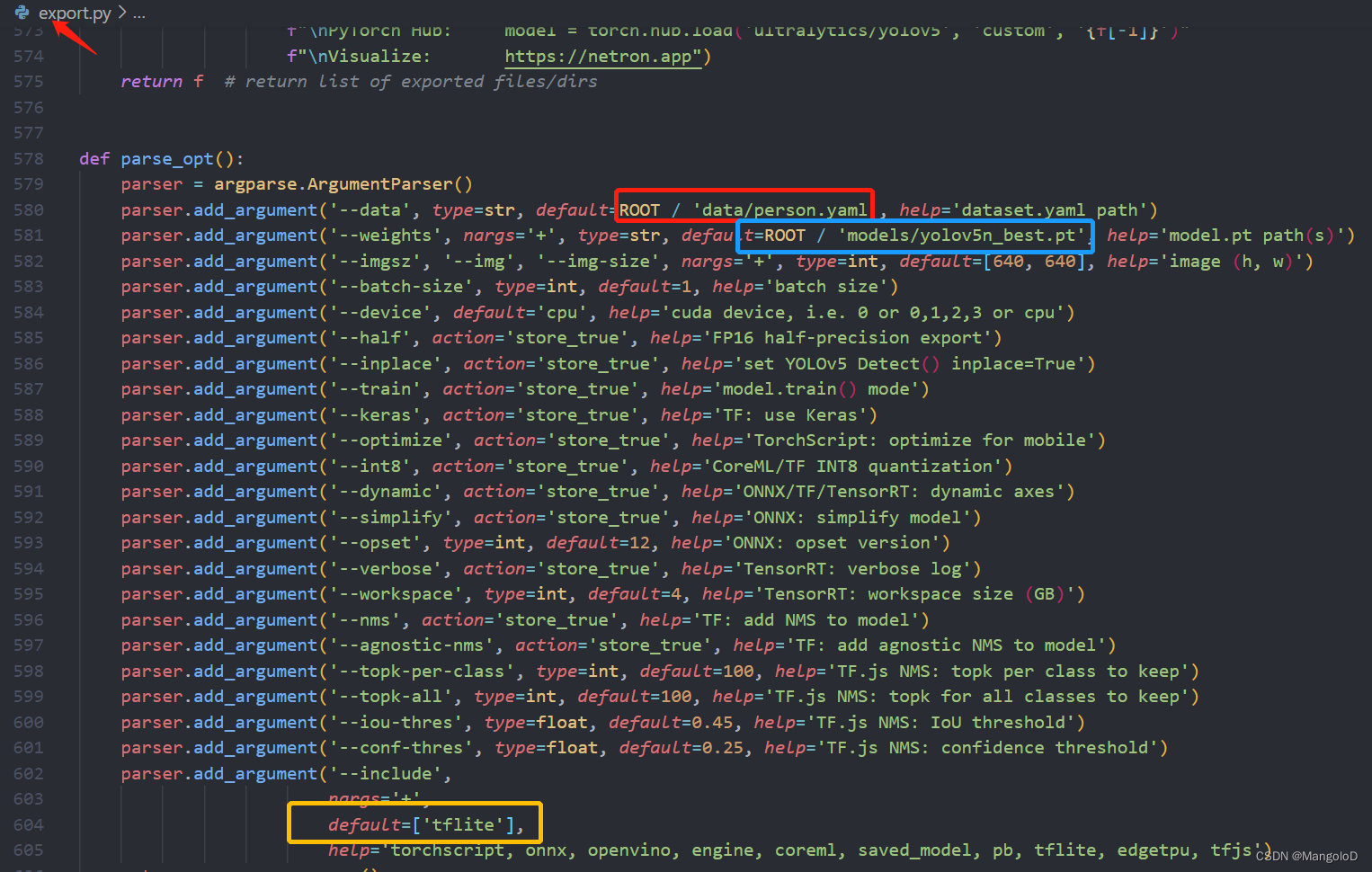The width and height of the screenshot is (1372, 872).
Task: Click the '--conf-thres' argument string
Action: pyautogui.click(x=401, y=748)
